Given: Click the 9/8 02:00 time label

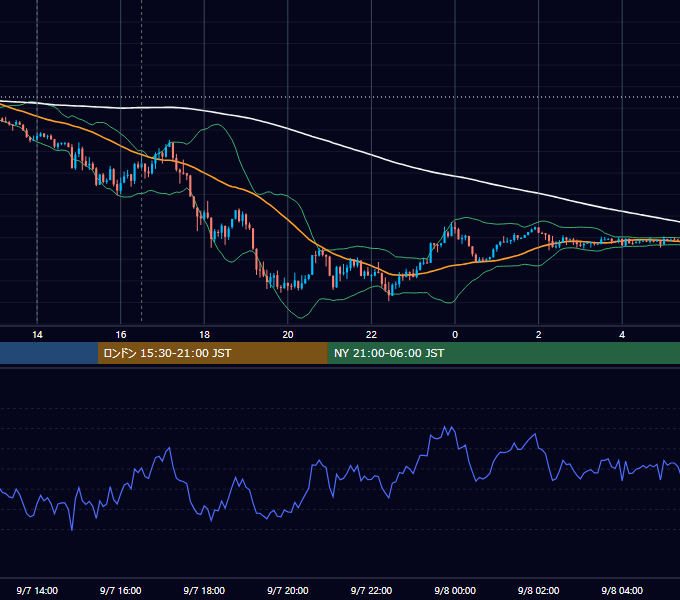Looking at the screenshot, I should tap(538, 590).
